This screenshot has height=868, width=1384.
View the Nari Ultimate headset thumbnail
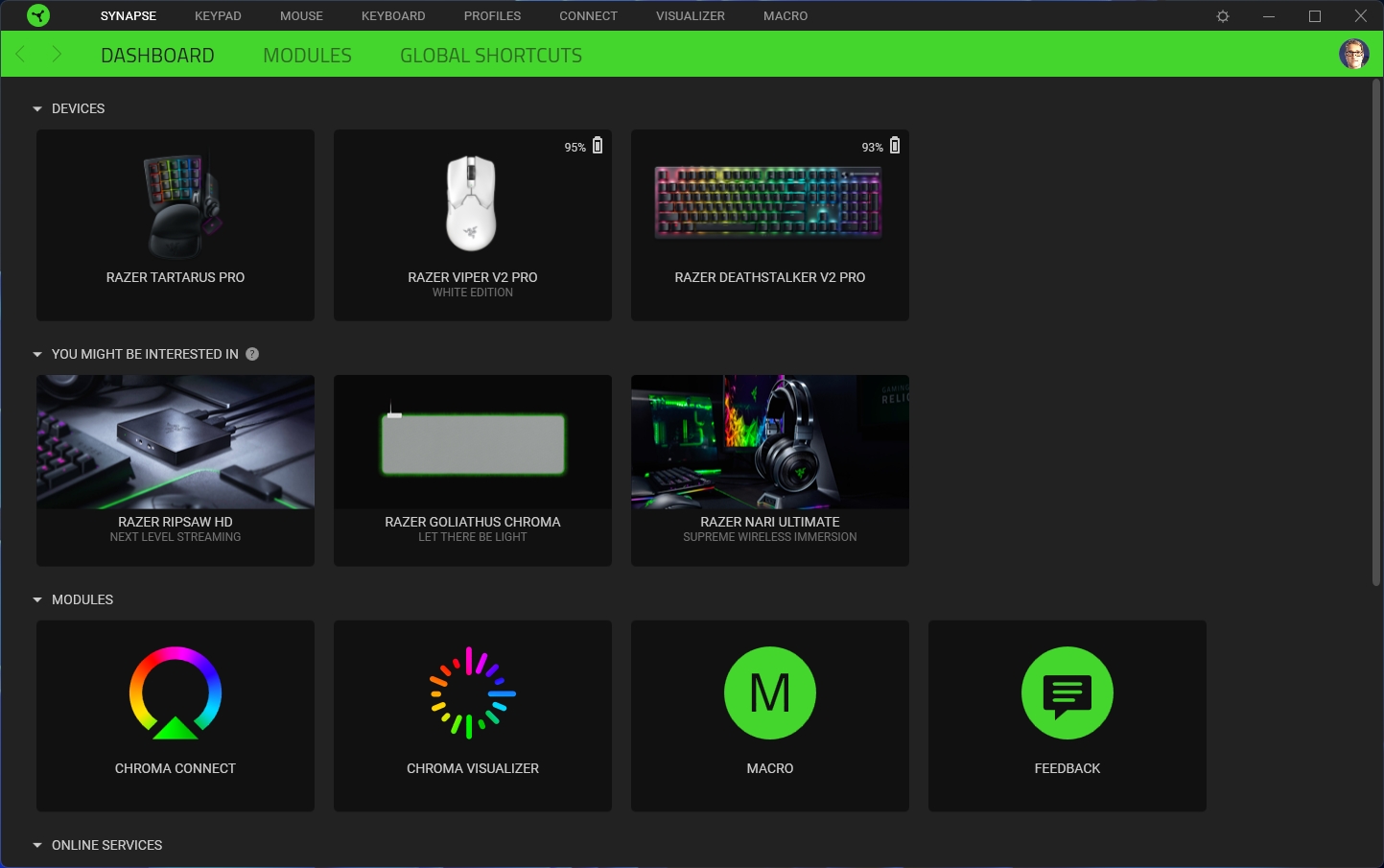click(x=770, y=442)
